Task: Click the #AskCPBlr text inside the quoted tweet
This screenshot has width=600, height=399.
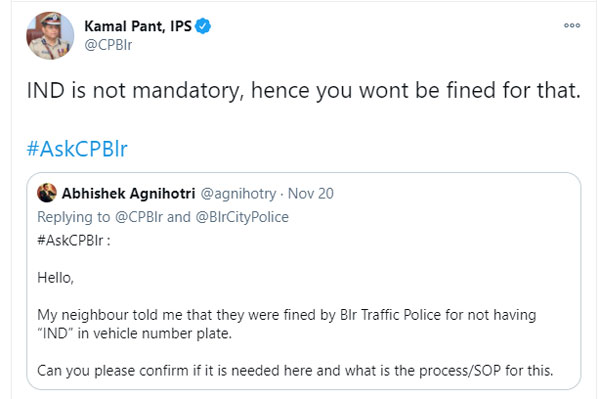Action: (x=70, y=241)
